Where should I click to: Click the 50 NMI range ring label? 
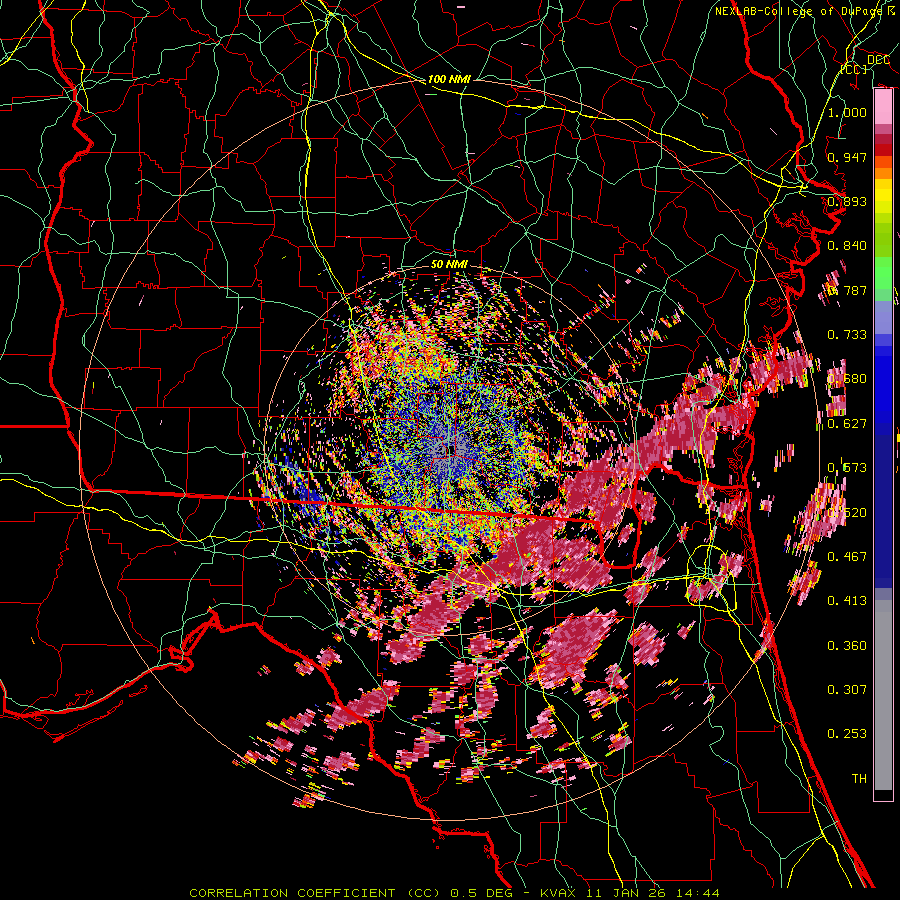[x=449, y=264]
